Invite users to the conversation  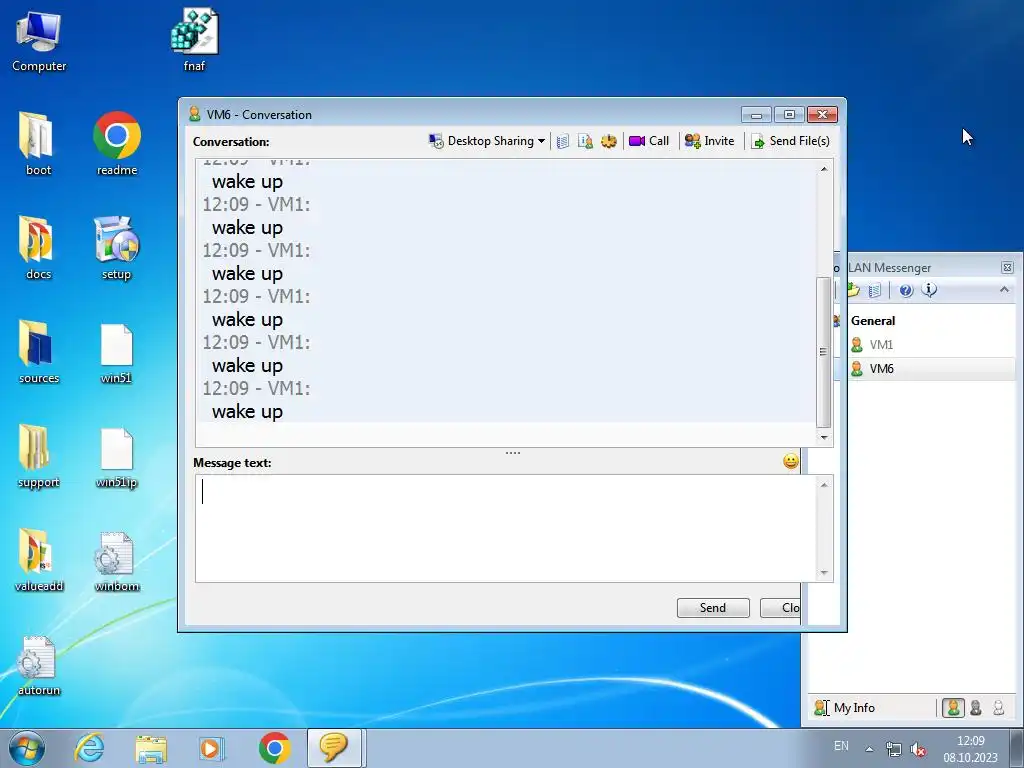pyautogui.click(x=709, y=141)
